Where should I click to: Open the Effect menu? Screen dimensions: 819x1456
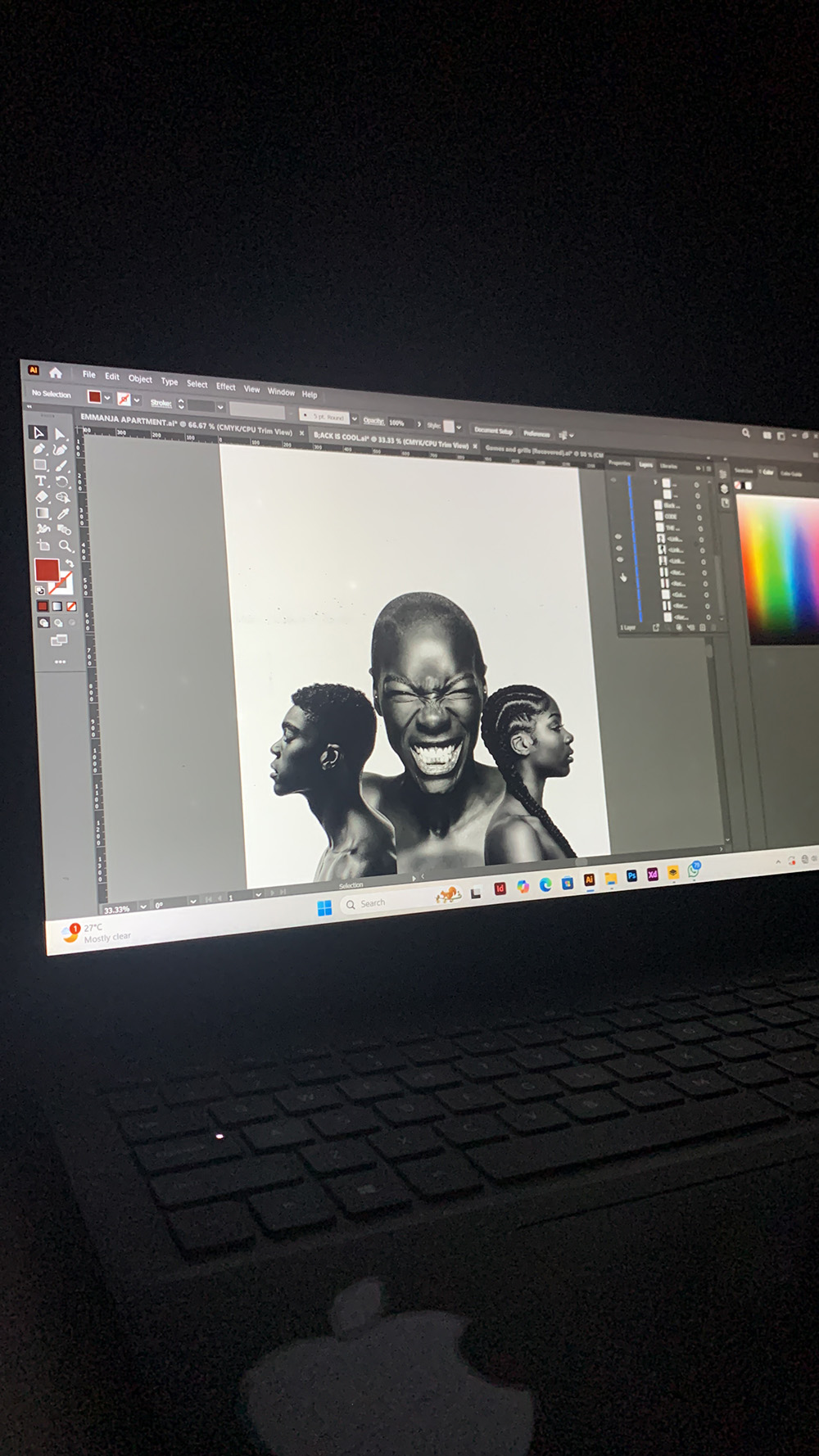(225, 387)
